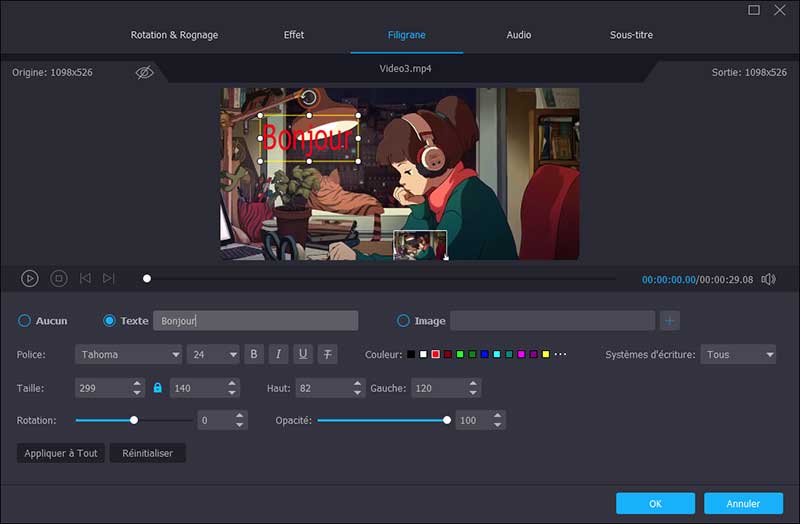
Task: Select the Image radio option
Action: point(403,320)
